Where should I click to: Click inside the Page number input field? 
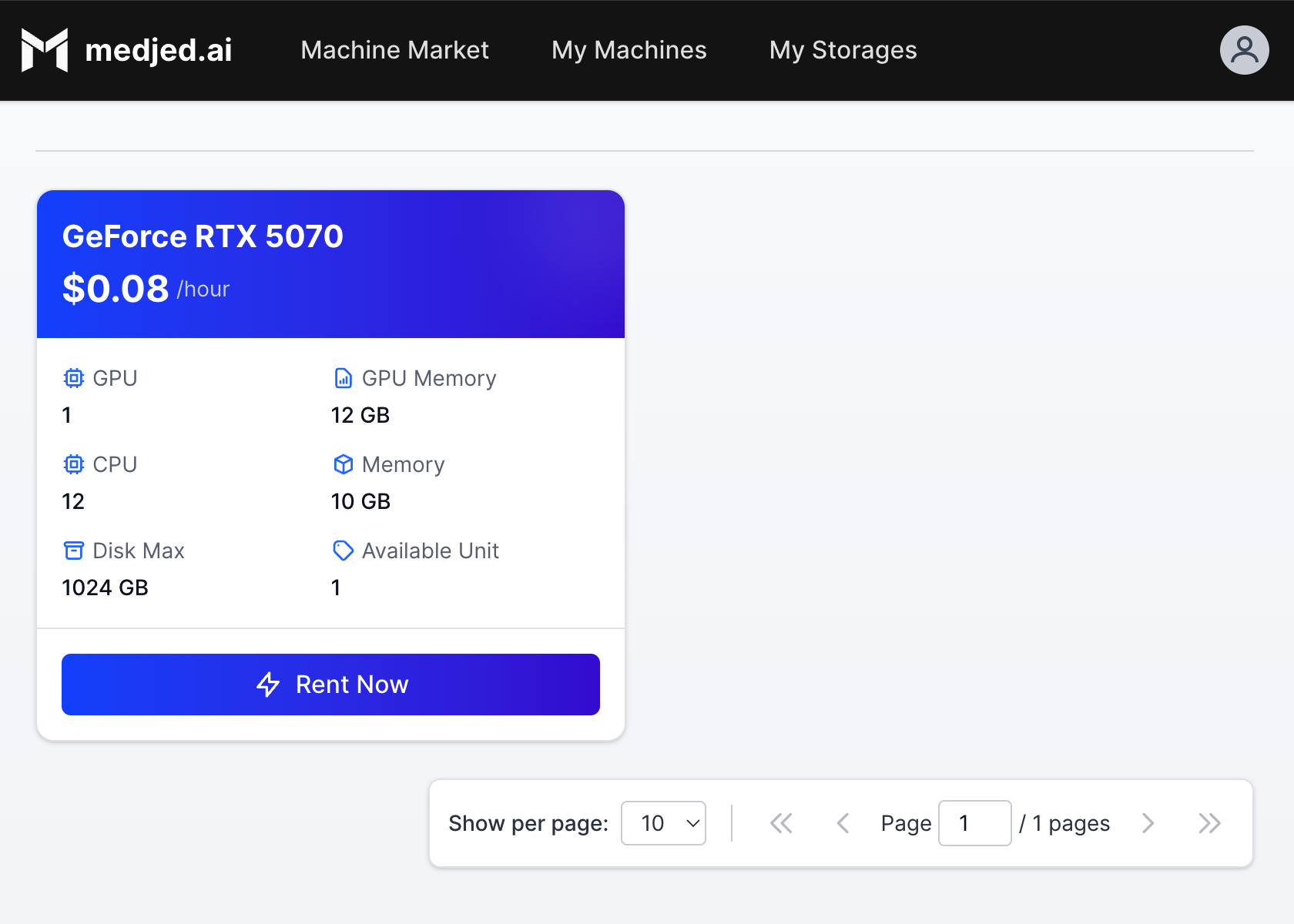tap(974, 822)
